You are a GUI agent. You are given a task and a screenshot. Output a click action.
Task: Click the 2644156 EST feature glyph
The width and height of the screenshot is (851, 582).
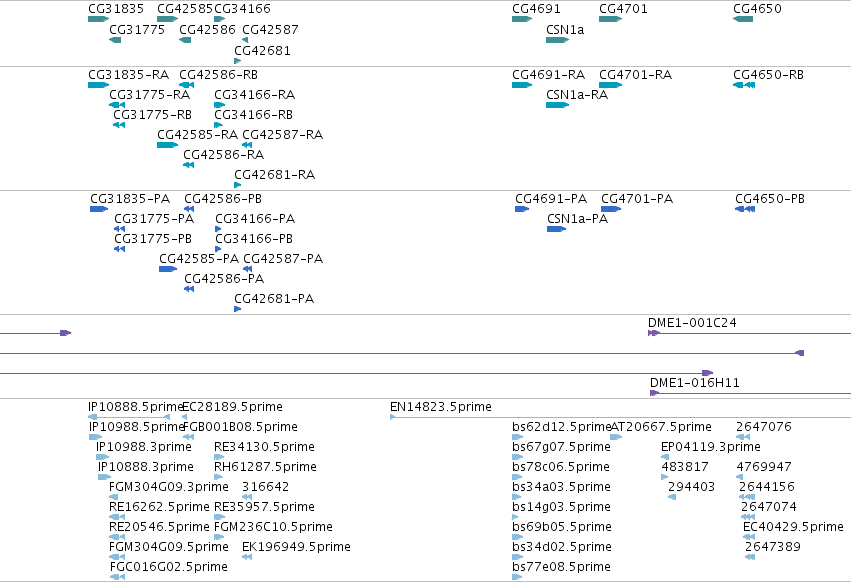pos(747,497)
